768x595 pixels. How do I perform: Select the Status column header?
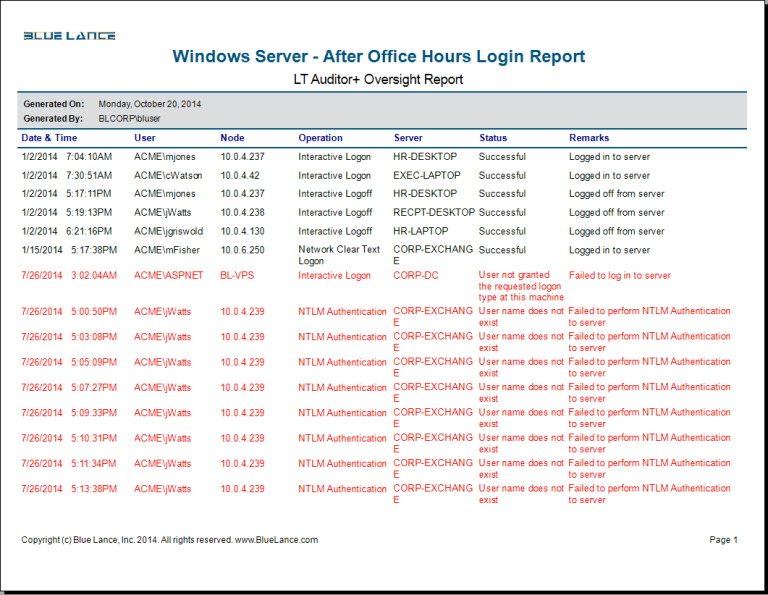point(493,138)
